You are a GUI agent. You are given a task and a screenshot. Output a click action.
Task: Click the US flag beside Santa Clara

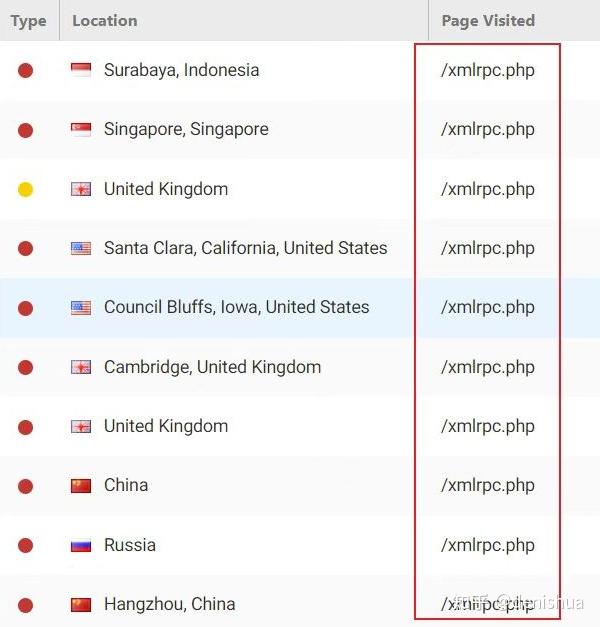point(81,248)
